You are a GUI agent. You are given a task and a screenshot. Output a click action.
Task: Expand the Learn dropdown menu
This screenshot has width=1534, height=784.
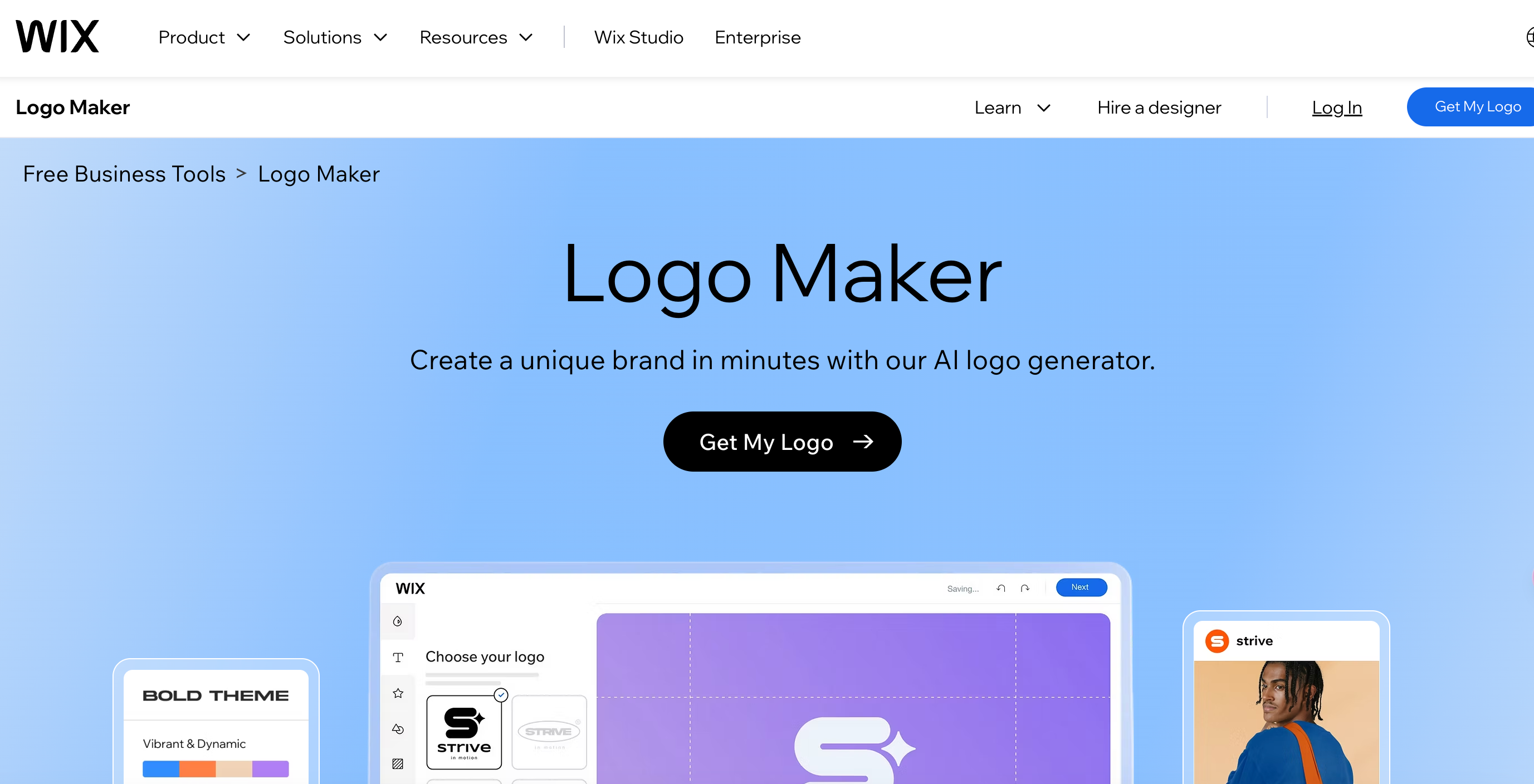pos(1014,107)
